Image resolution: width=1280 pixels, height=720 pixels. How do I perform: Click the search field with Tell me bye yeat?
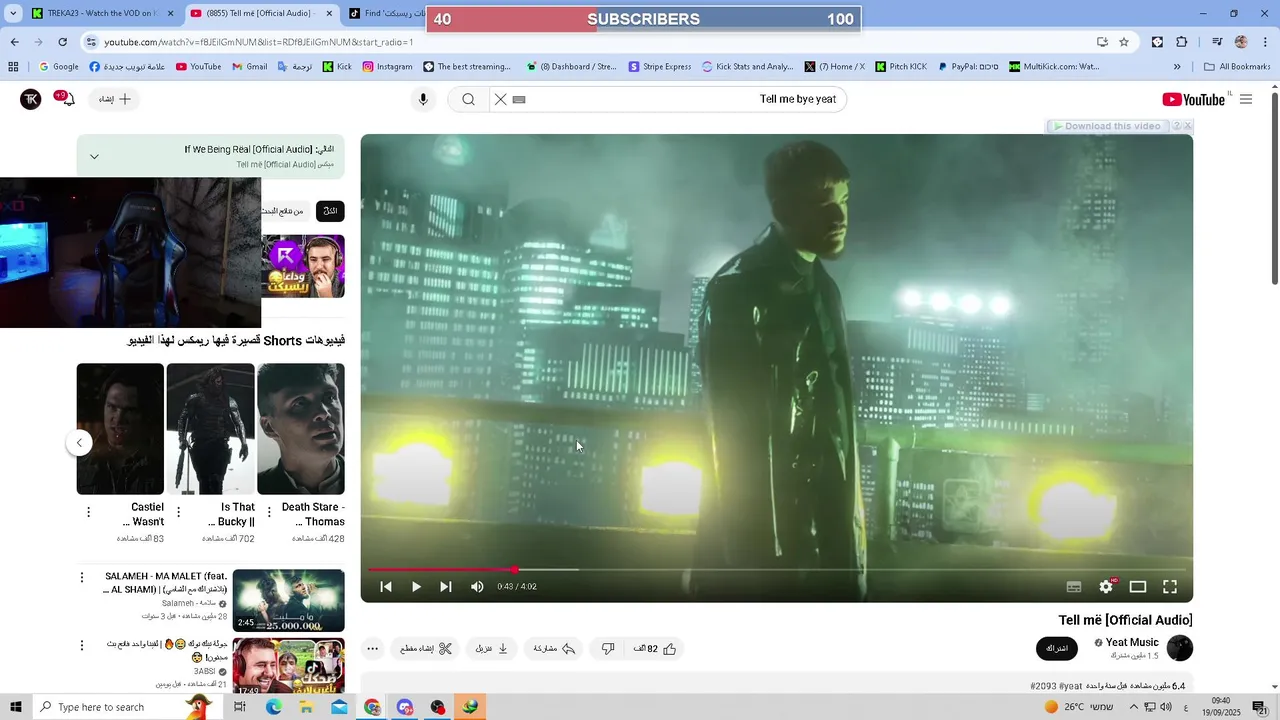point(678,99)
